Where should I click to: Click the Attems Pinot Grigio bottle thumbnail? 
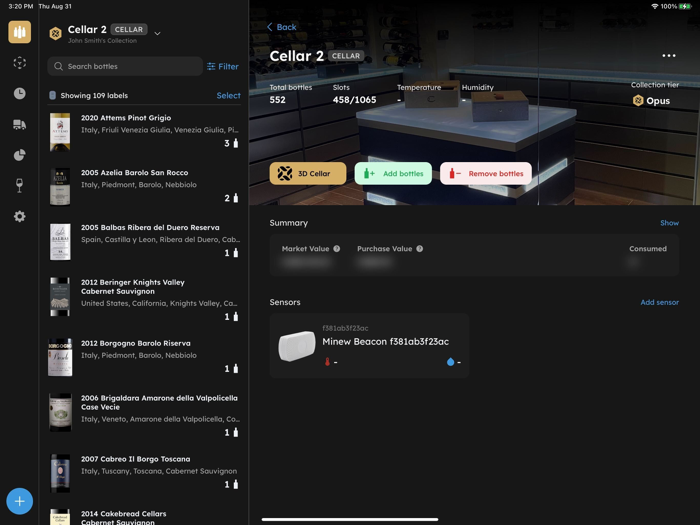[60, 132]
